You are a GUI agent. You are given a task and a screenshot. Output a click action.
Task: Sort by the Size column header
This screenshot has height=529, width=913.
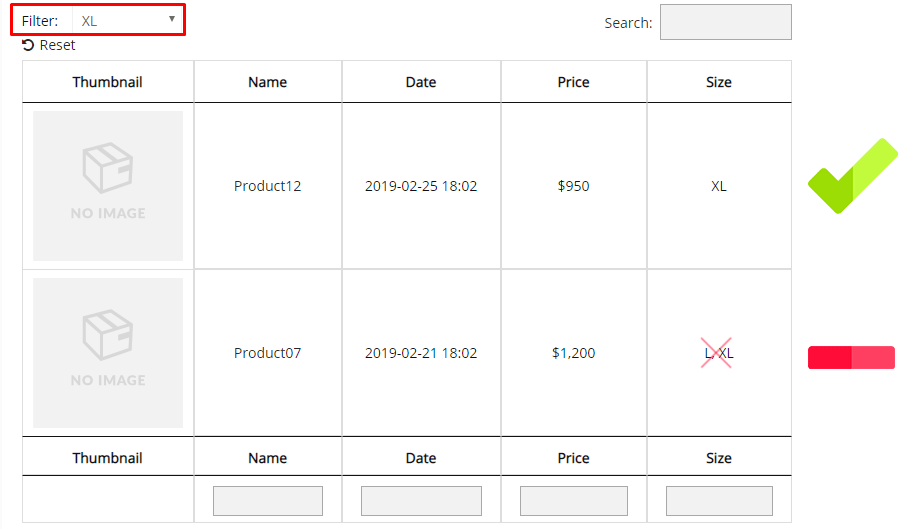(719, 82)
